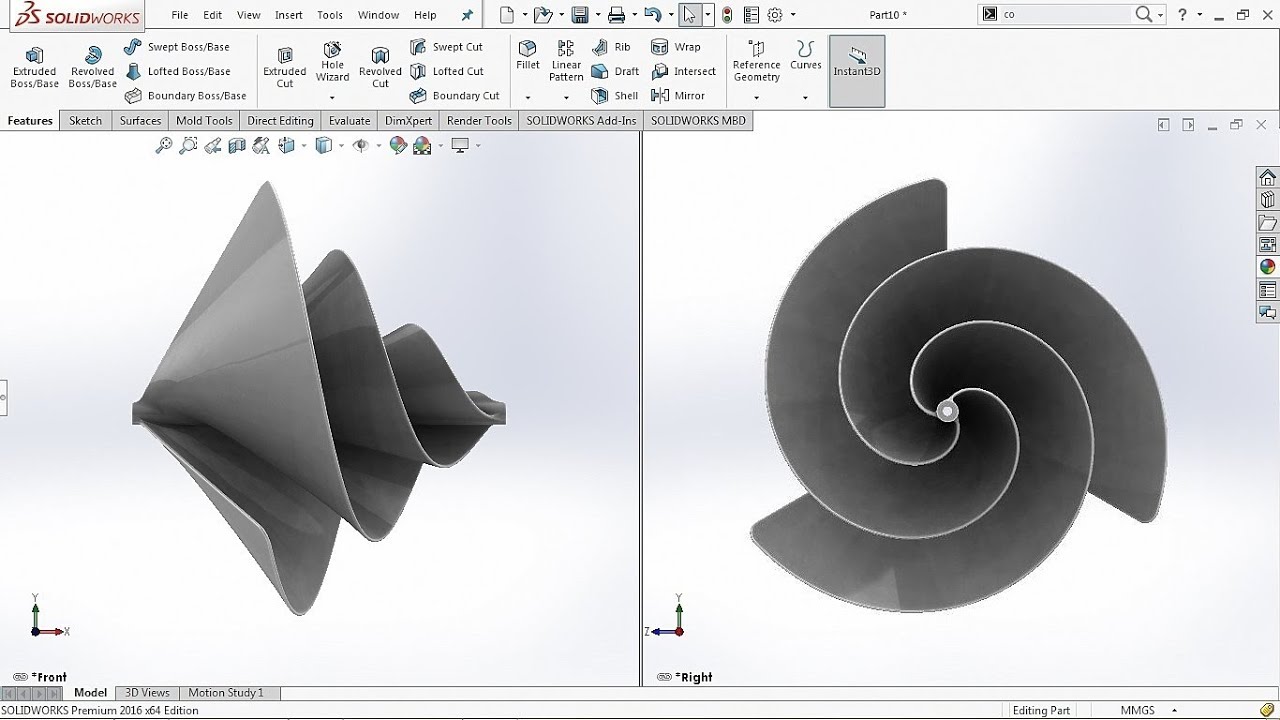The image size is (1280, 720).
Task: Toggle the menu bar pushpin
Action: pos(467,15)
